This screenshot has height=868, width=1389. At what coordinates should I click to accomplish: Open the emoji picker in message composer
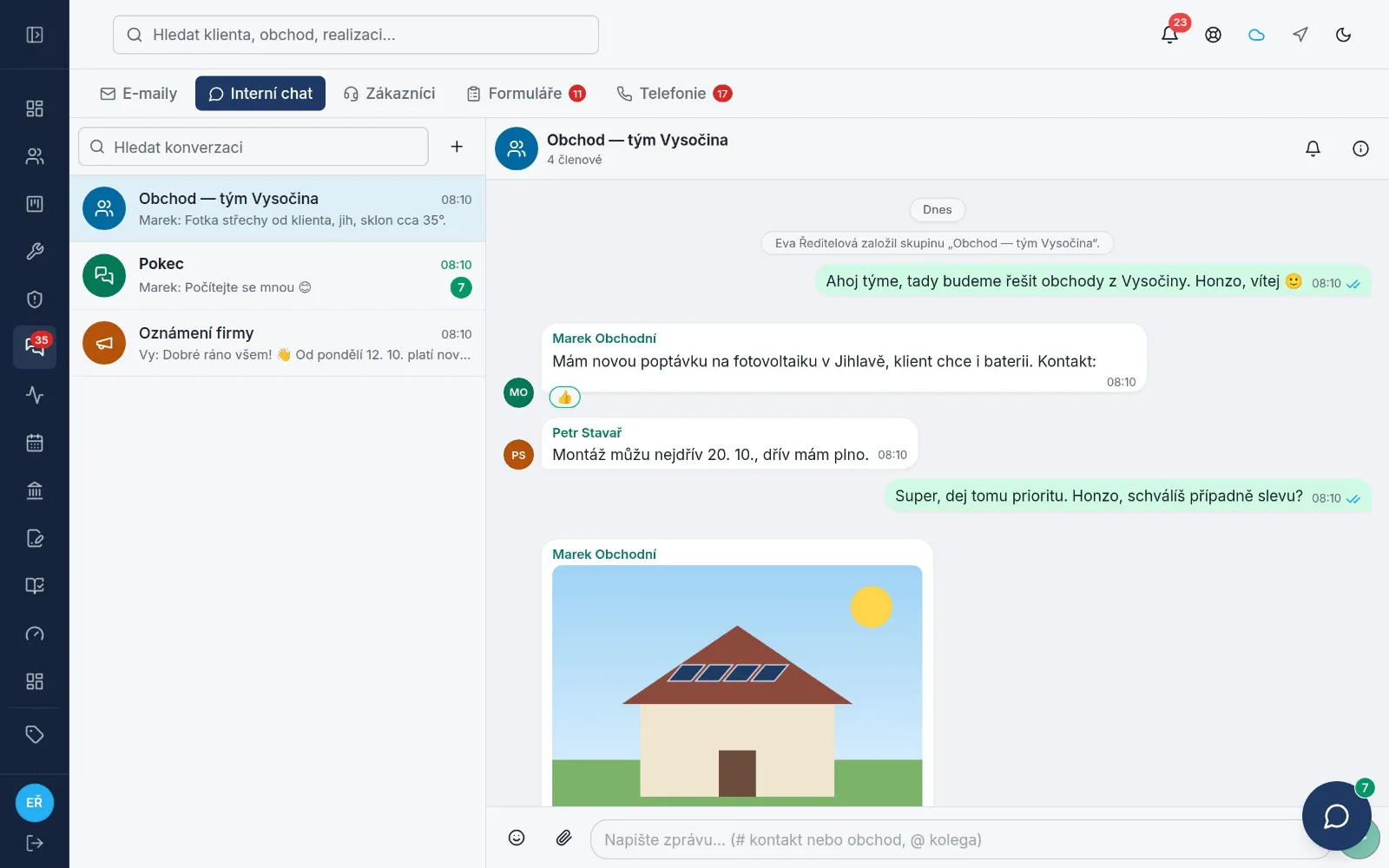517,838
